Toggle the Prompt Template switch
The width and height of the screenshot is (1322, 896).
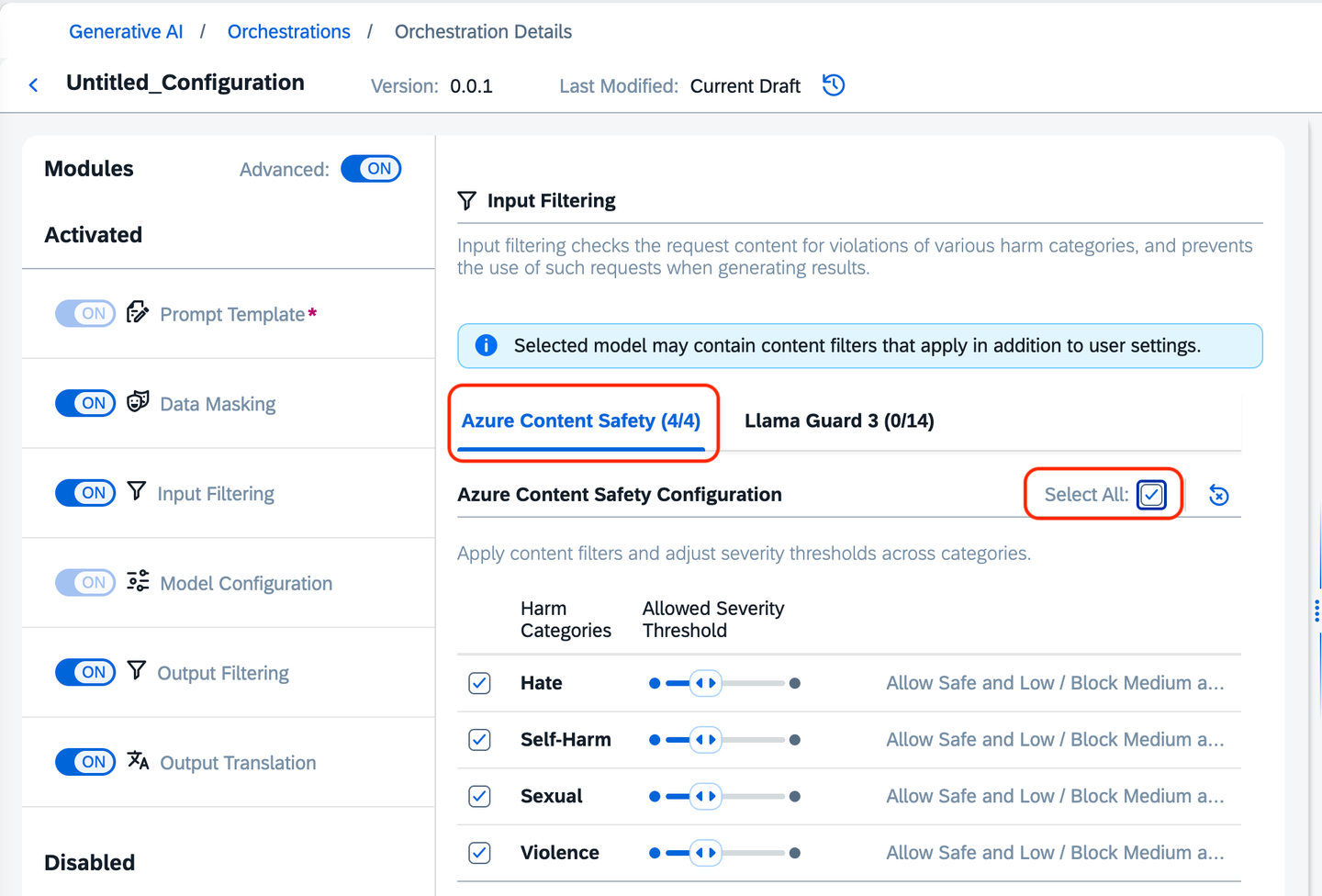pos(85,313)
